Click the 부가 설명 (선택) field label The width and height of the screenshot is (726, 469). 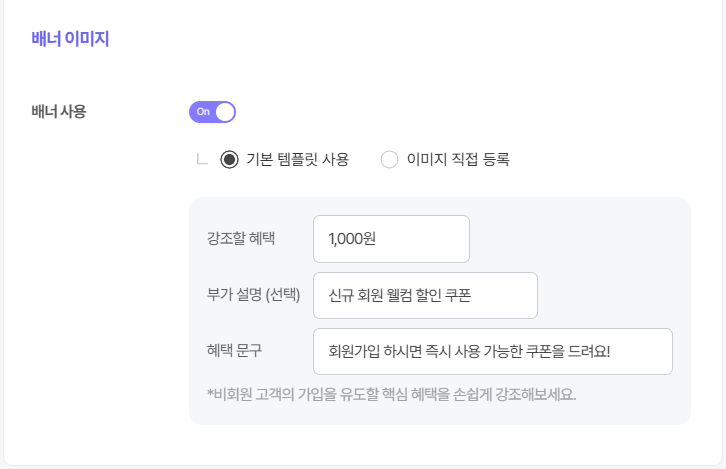pyautogui.click(x=253, y=295)
